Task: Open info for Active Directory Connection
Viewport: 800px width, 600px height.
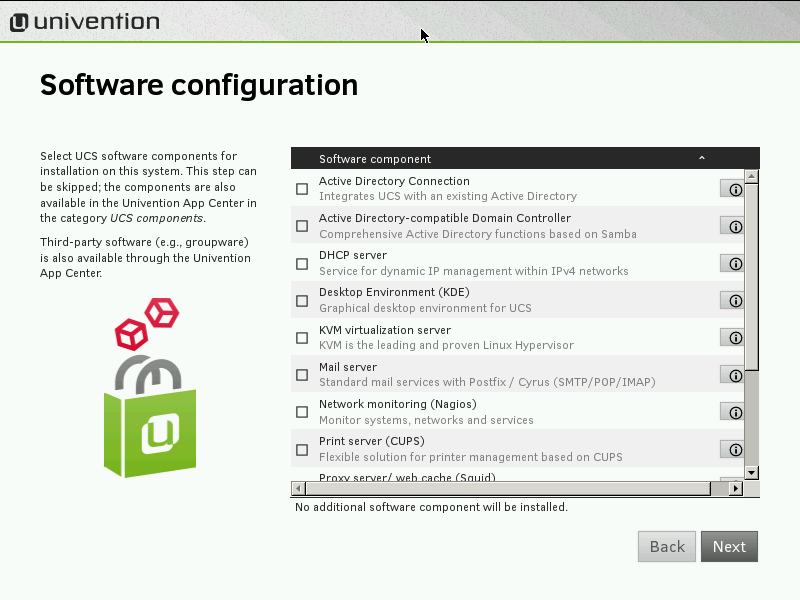Action: 735,189
